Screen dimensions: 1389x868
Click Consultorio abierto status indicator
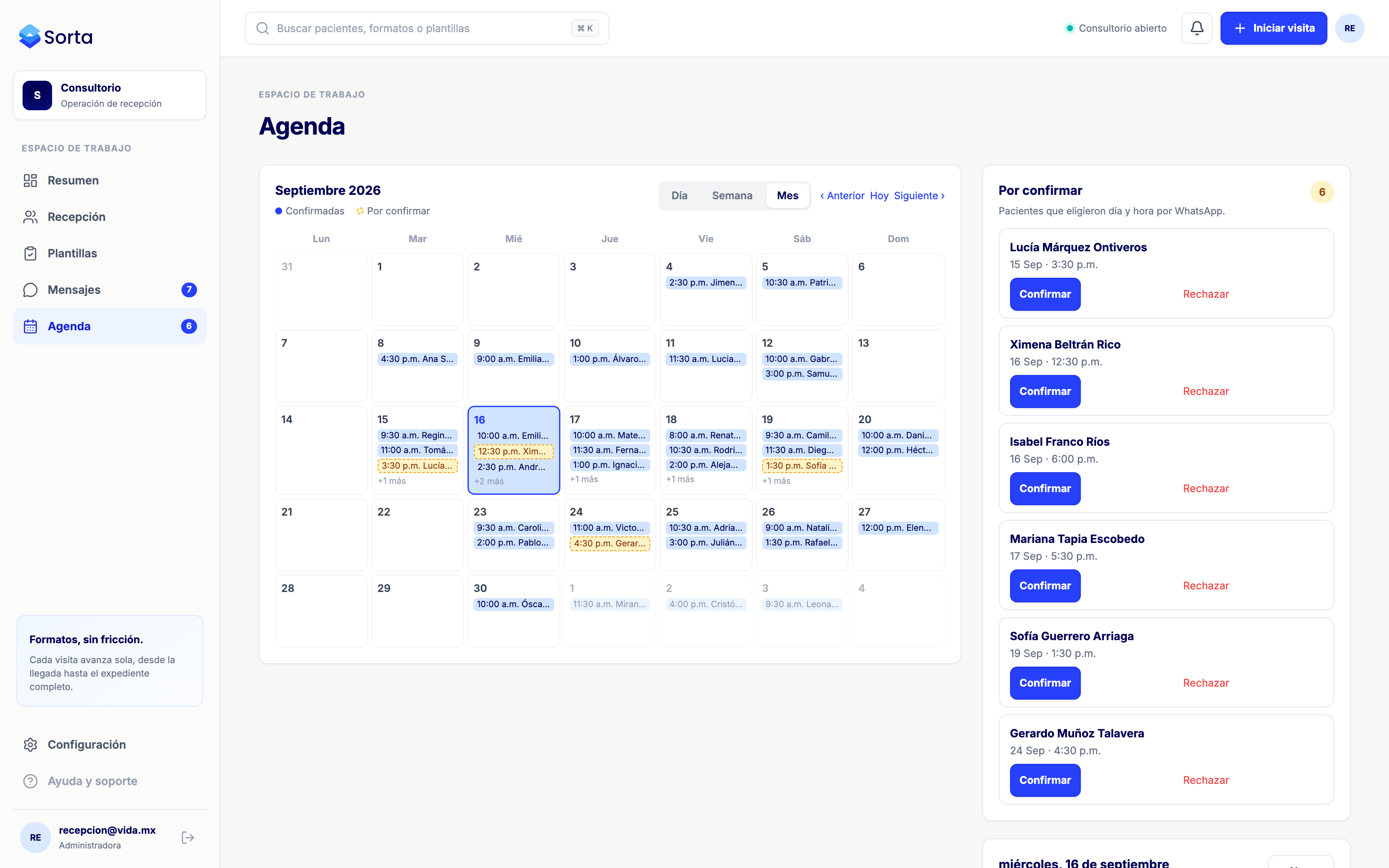pos(1116,28)
